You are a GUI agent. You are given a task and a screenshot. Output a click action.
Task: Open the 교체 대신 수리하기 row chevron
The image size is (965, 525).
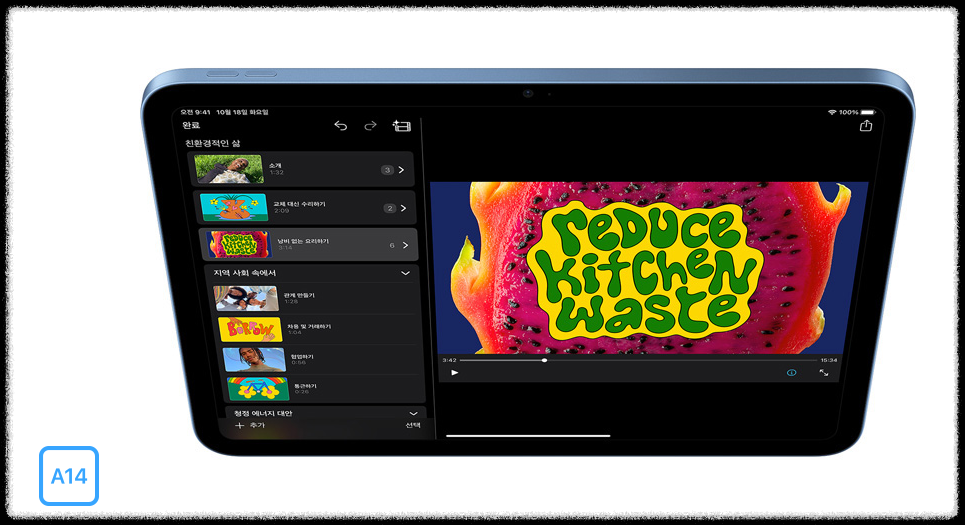[403, 208]
